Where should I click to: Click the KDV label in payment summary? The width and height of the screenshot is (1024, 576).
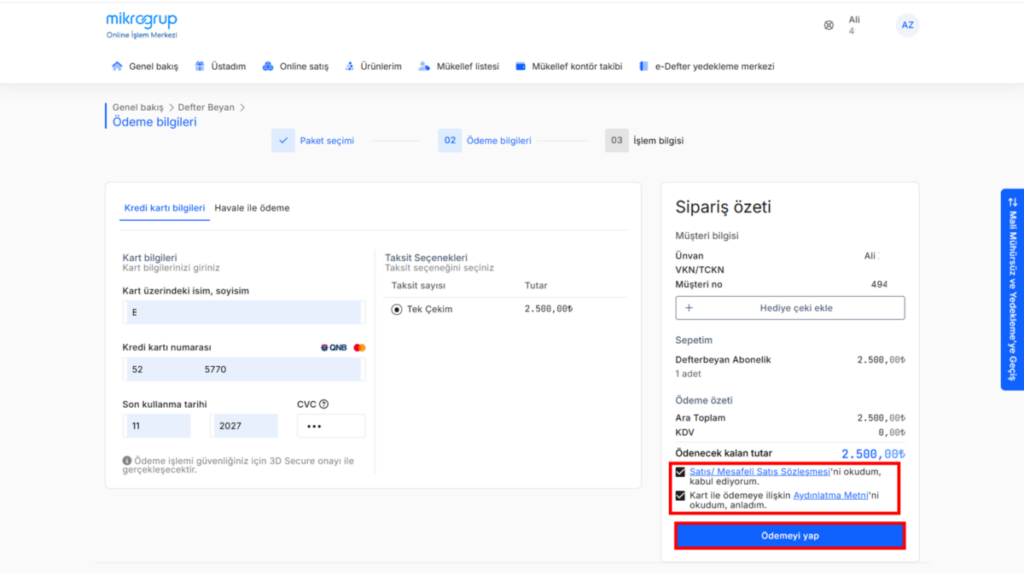click(684, 432)
